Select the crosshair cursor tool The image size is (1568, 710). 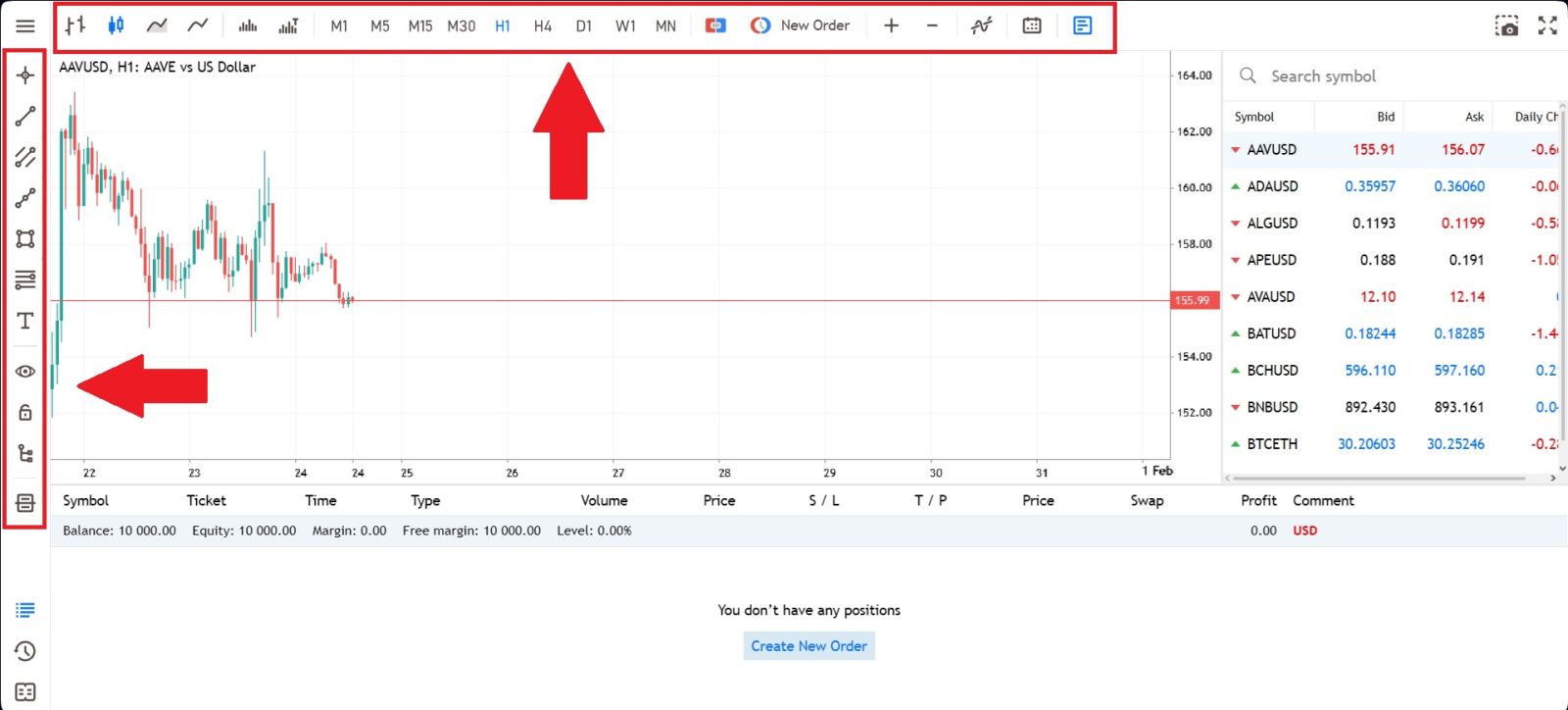[x=25, y=76]
